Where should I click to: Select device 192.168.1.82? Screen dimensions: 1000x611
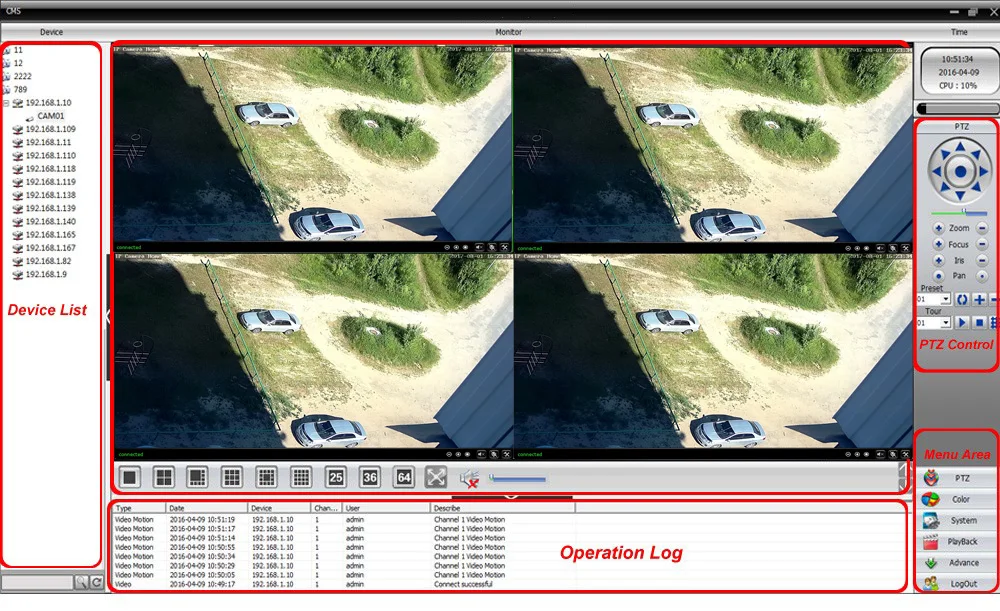[x=48, y=261]
